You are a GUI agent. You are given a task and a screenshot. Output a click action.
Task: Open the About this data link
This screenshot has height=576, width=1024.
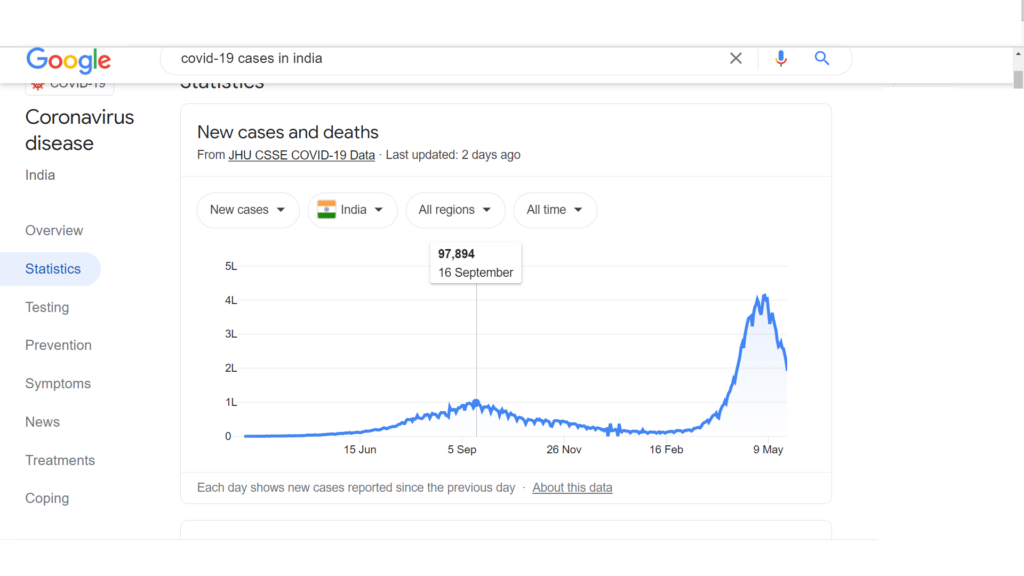click(572, 487)
